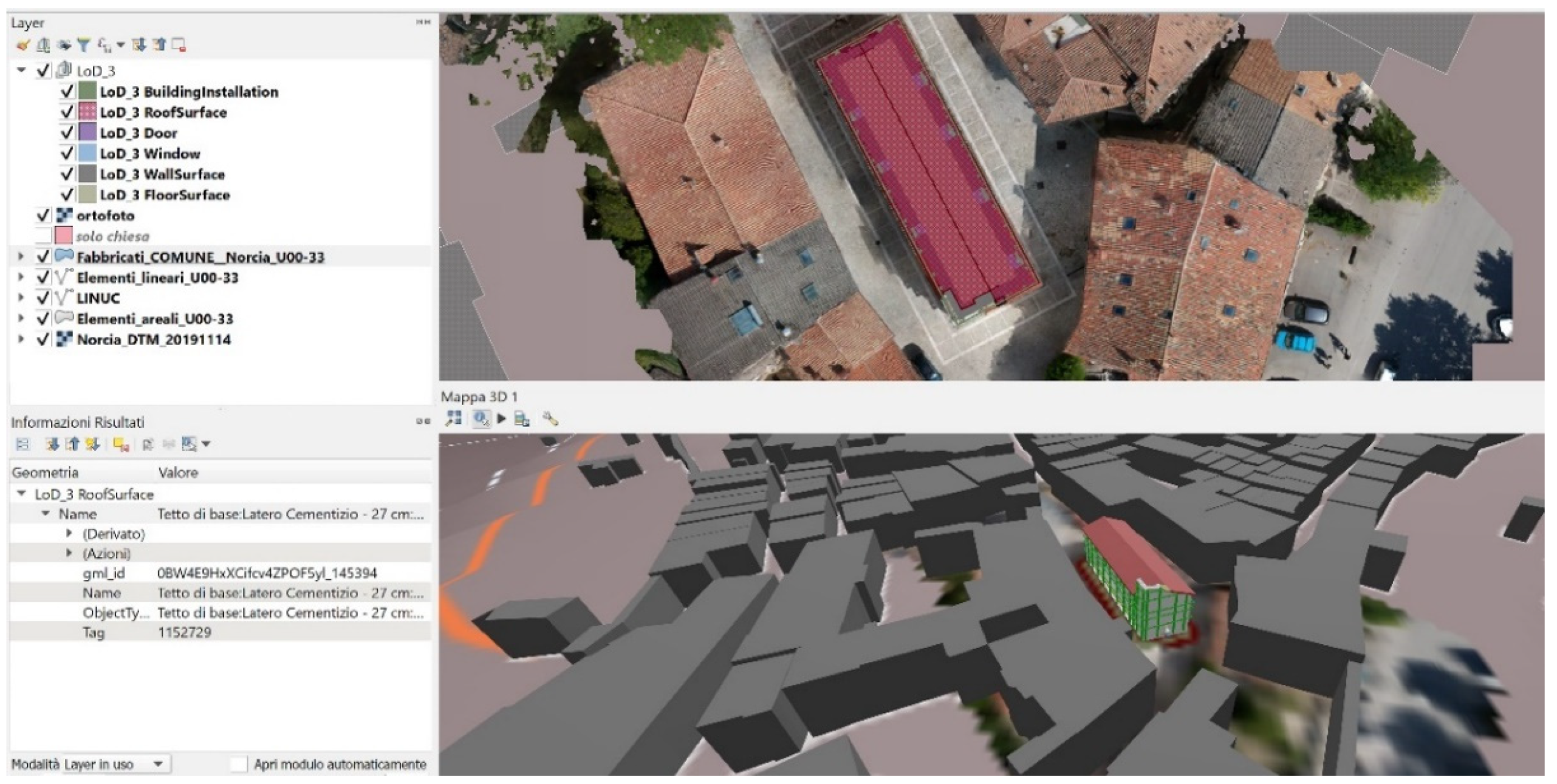
Task: Click clear results icon in Informazioni Risultati
Action: coord(121,445)
